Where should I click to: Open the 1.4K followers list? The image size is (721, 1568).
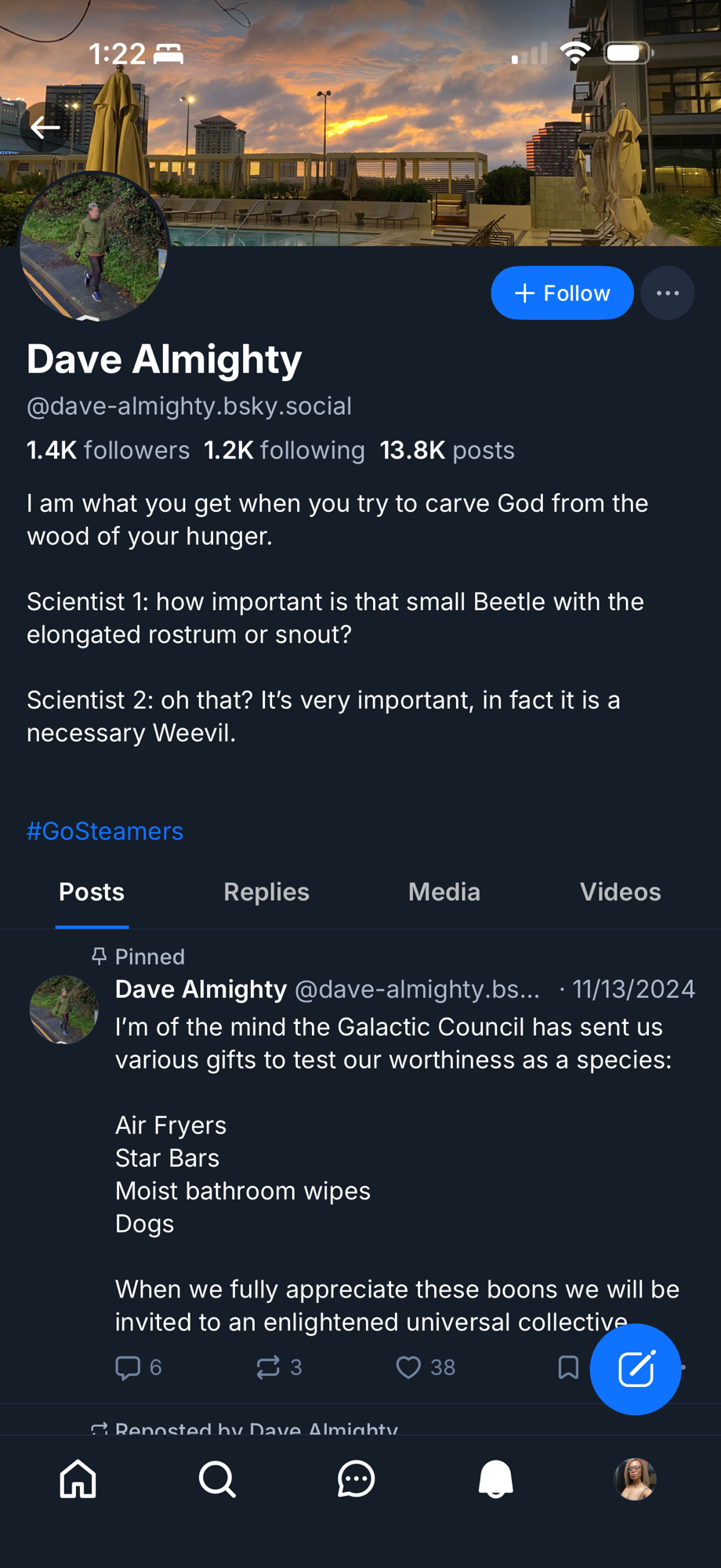click(108, 450)
